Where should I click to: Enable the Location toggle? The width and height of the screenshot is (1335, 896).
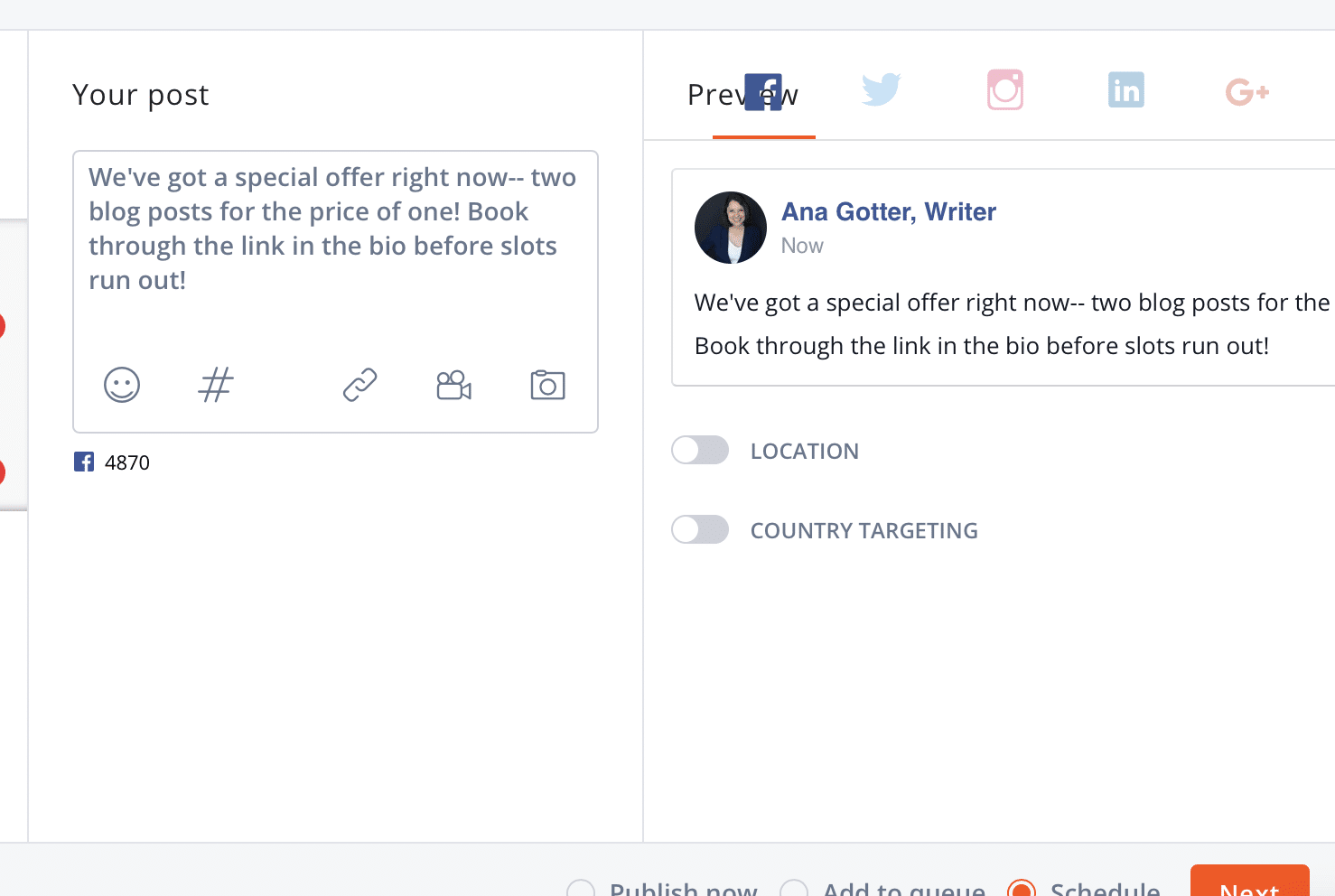pos(700,450)
